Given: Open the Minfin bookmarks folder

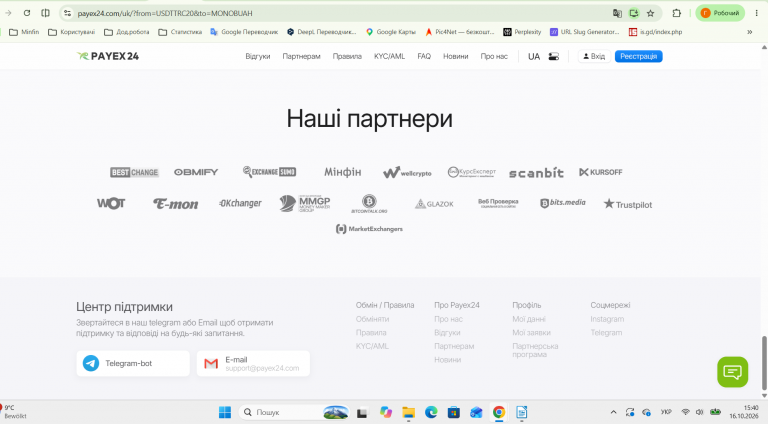Looking at the screenshot, I should [x=24, y=32].
